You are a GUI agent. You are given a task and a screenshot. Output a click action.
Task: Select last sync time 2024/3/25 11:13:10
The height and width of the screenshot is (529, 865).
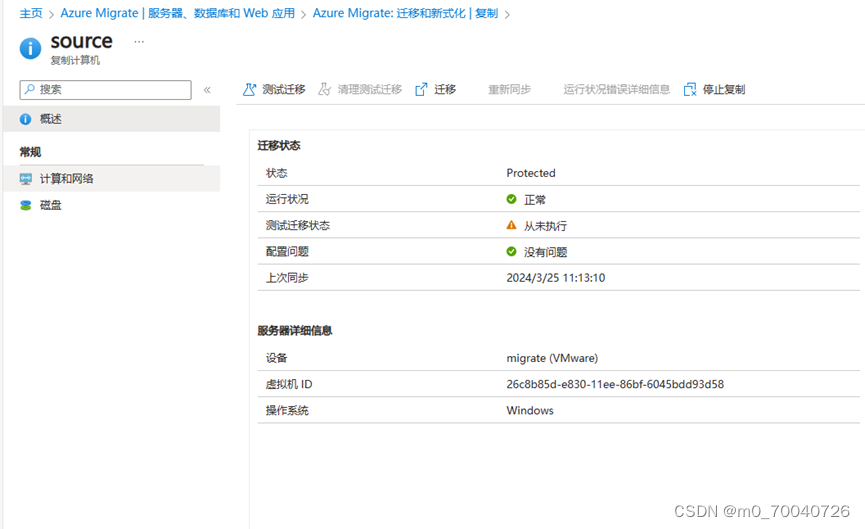click(x=556, y=277)
